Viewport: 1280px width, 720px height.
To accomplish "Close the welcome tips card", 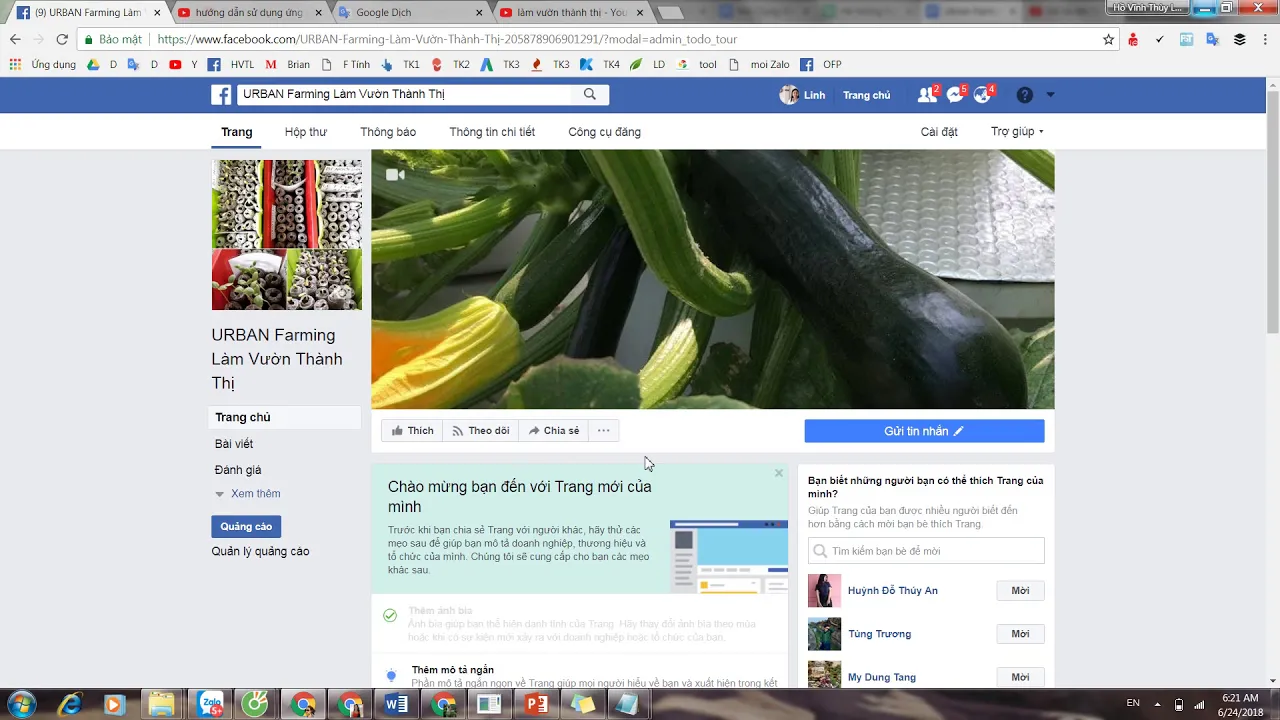I will point(779,473).
